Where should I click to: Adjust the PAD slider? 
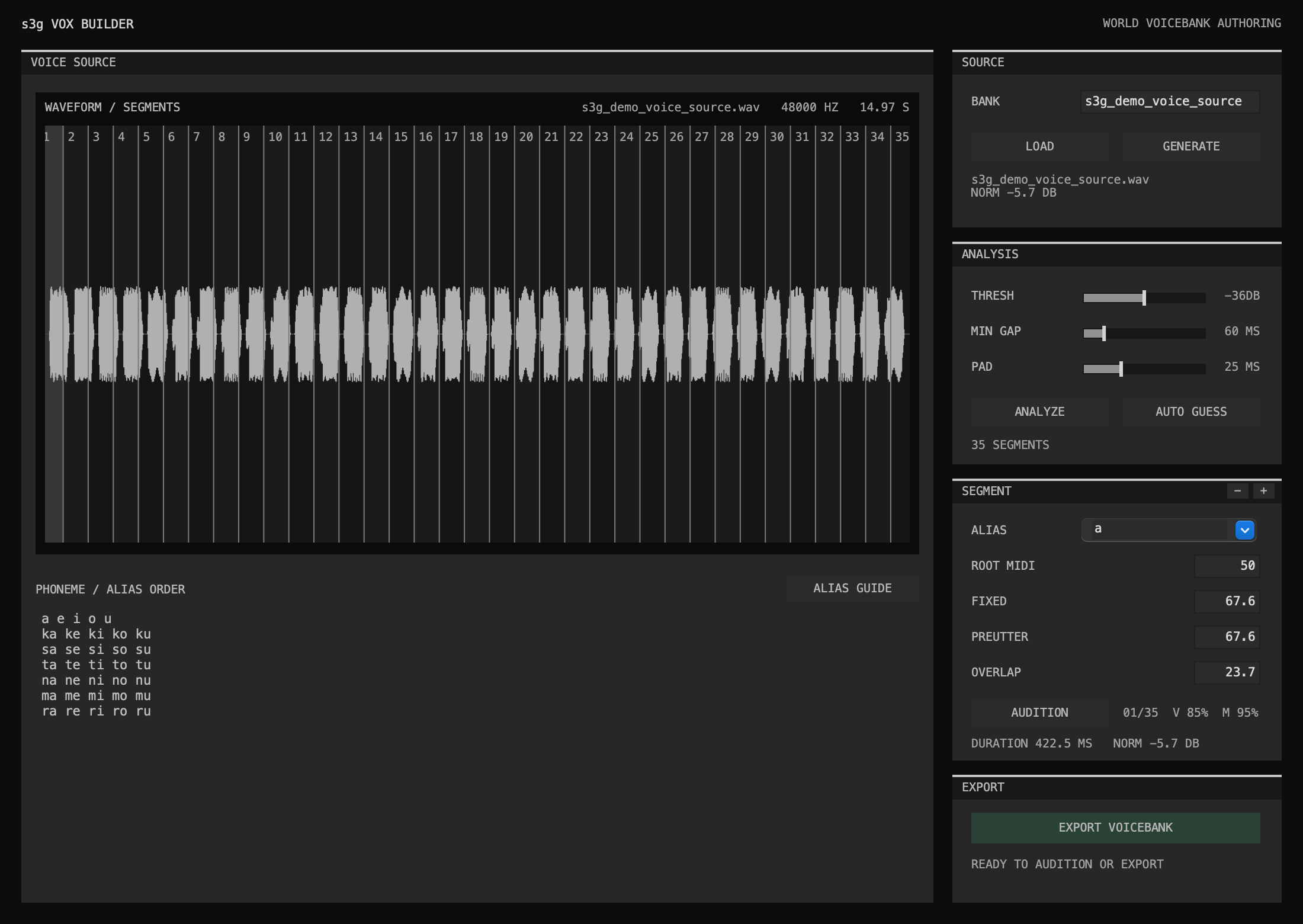click(x=1144, y=368)
